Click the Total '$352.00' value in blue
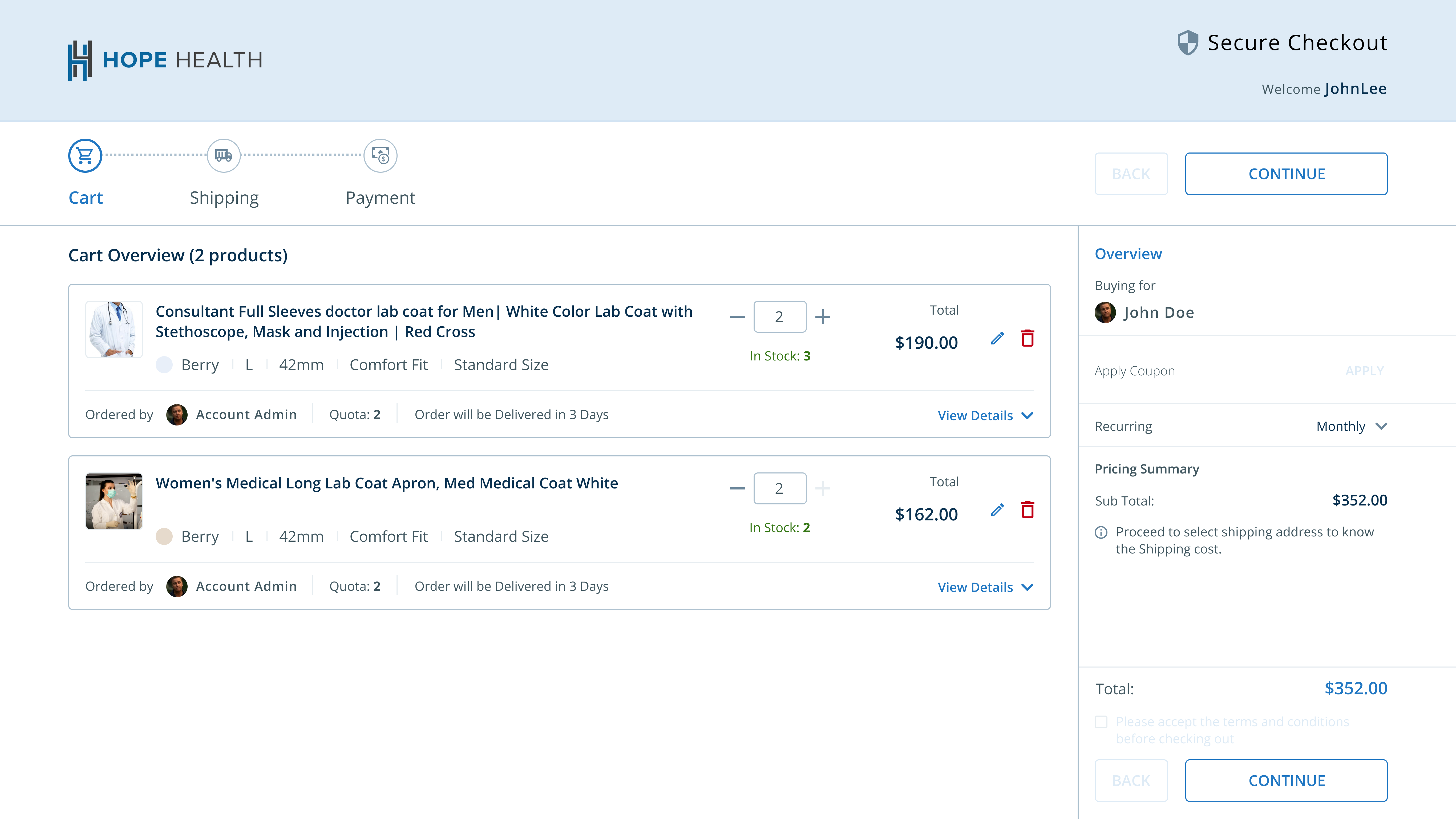Screen dimensions: 1456x819 click(x=1356, y=688)
